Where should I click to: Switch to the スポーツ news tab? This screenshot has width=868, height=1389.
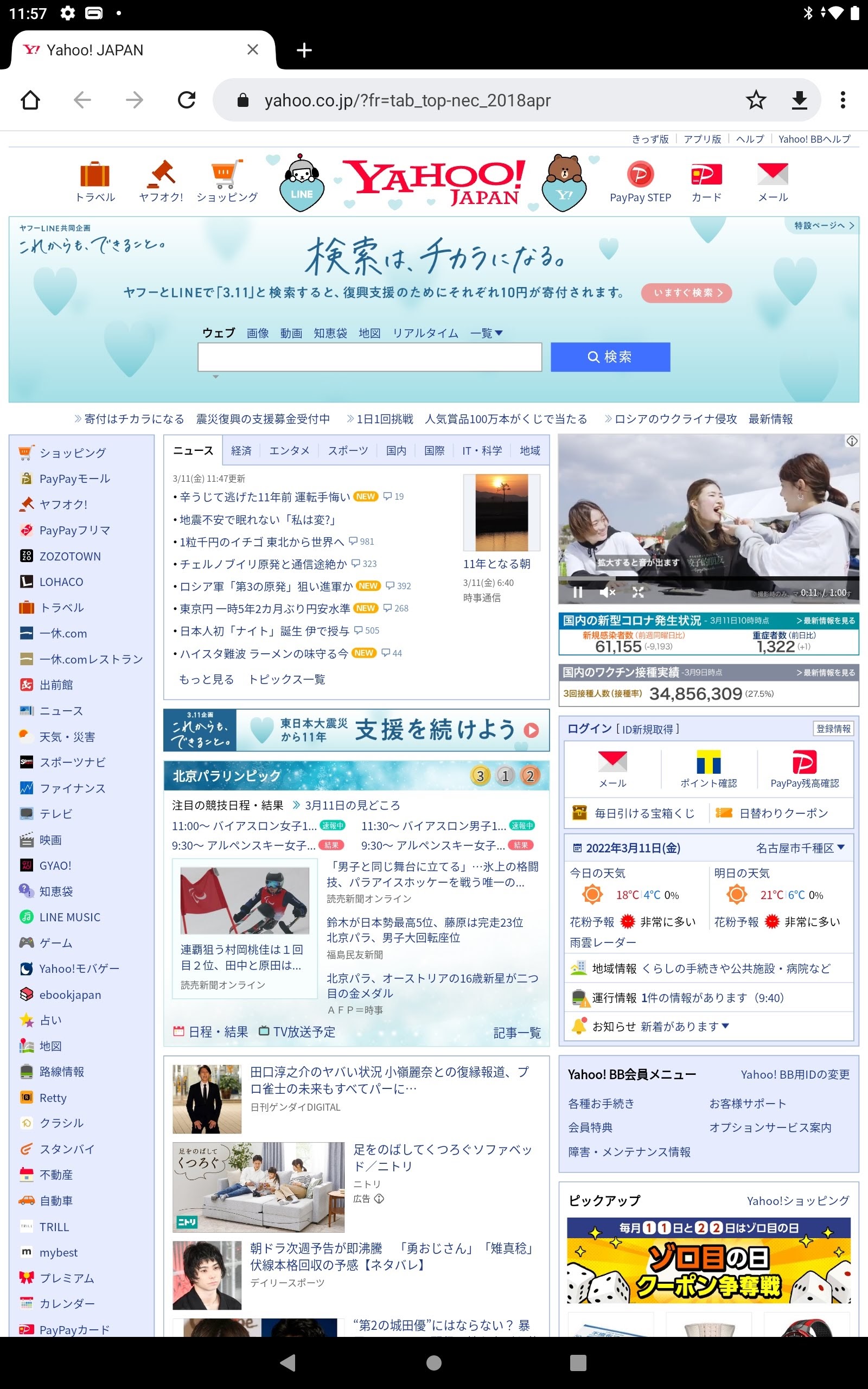(x=348, y=450)
